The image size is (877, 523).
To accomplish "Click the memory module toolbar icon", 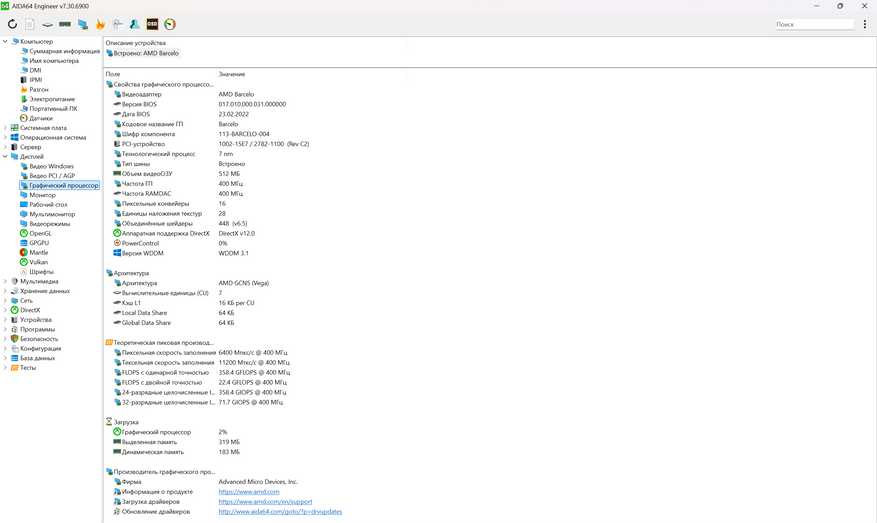I will 65,24.
